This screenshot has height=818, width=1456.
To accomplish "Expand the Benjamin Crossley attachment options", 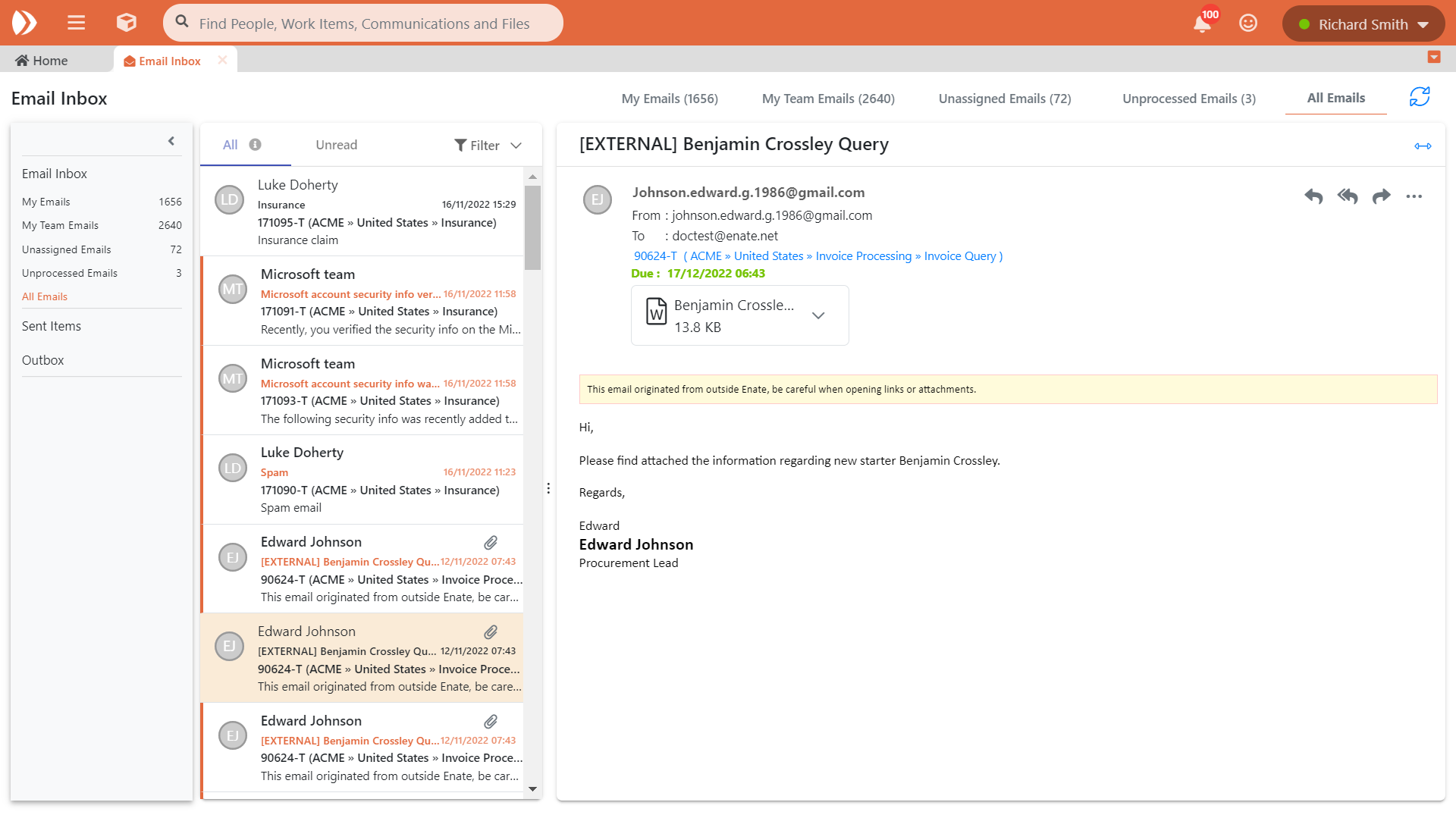I will tap(818, 315).
